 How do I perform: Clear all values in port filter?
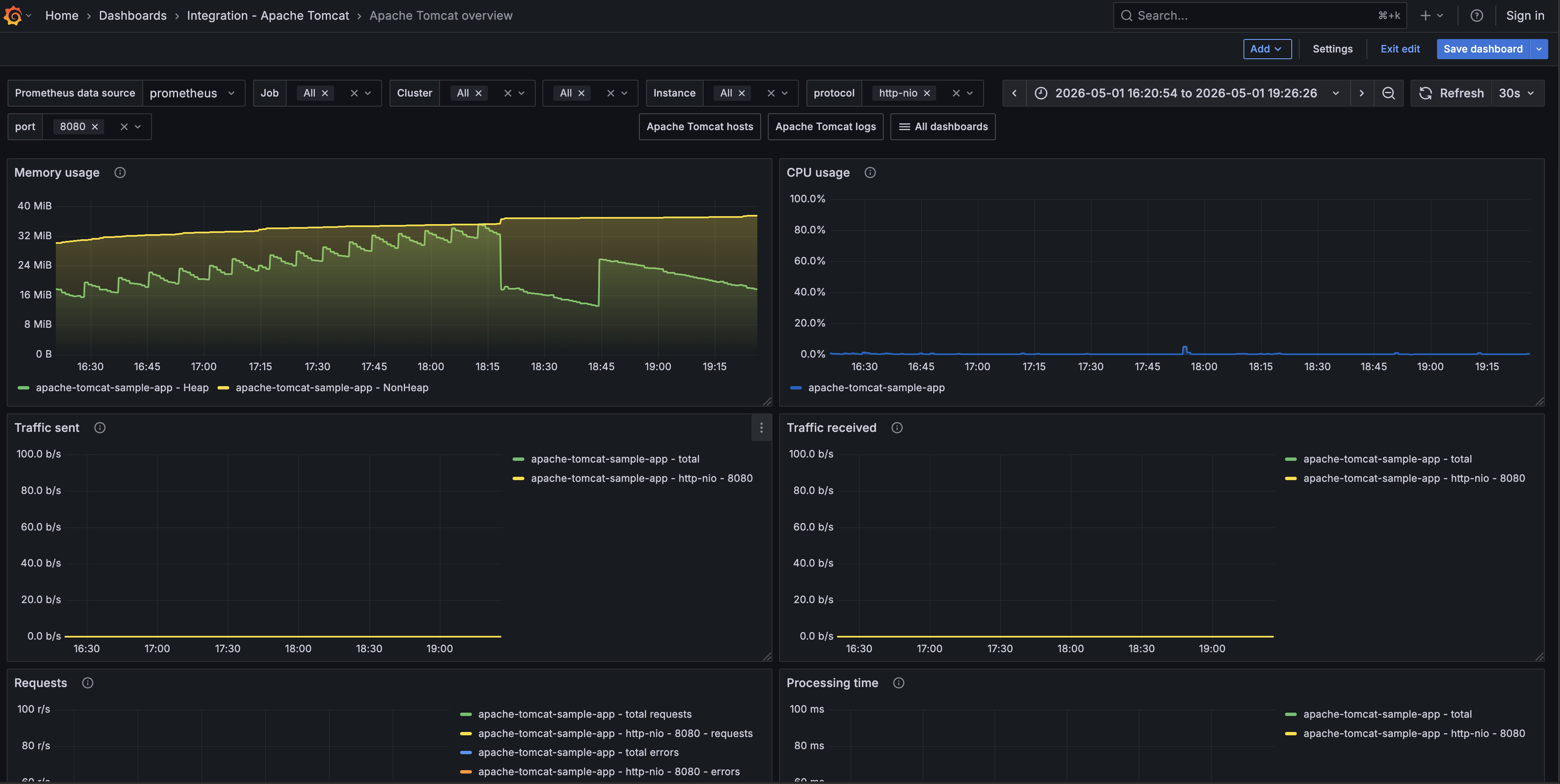tap(123, 126)
